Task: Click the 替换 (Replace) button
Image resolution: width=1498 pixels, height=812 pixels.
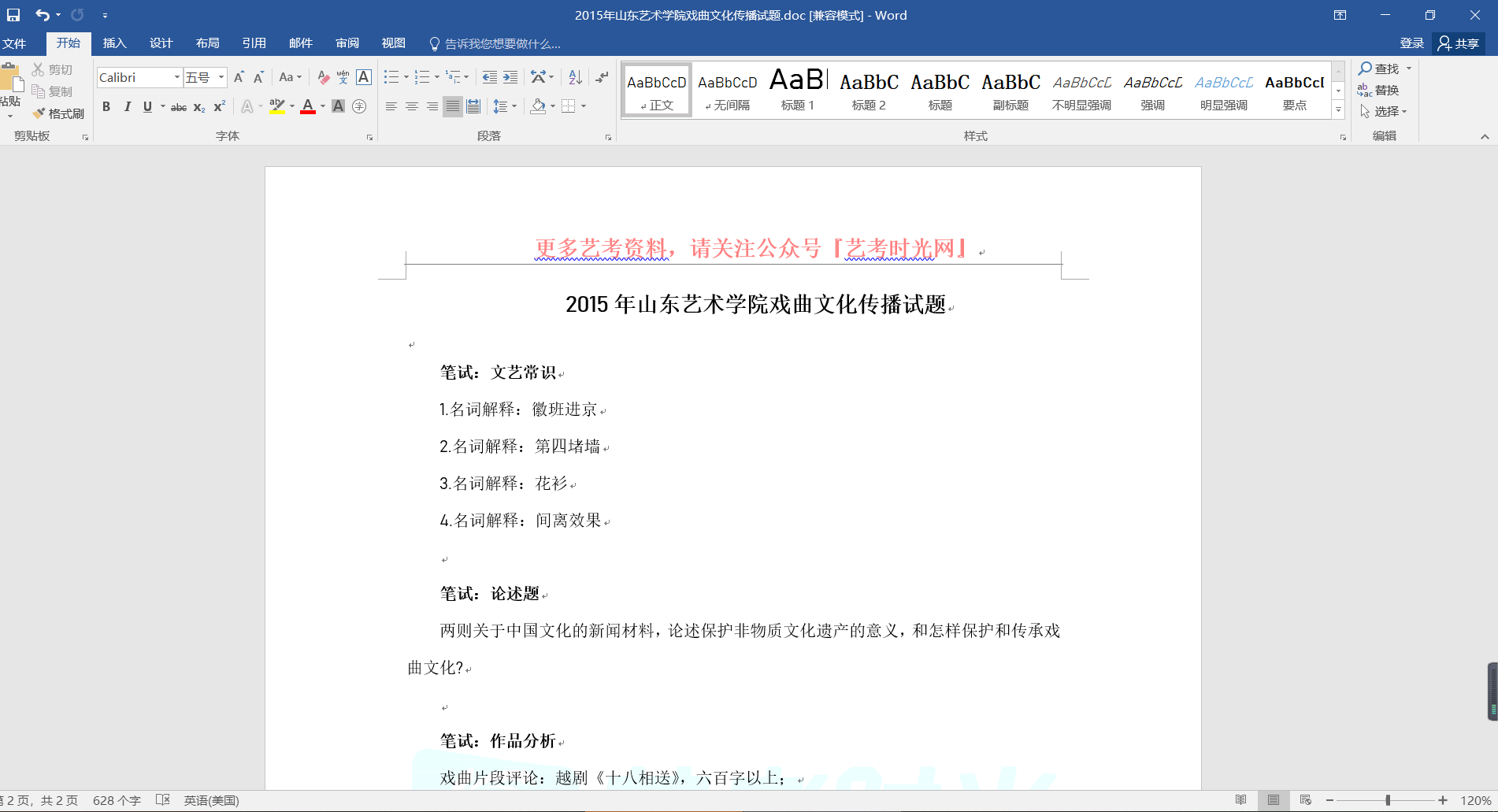Action: pos(1378,90)
